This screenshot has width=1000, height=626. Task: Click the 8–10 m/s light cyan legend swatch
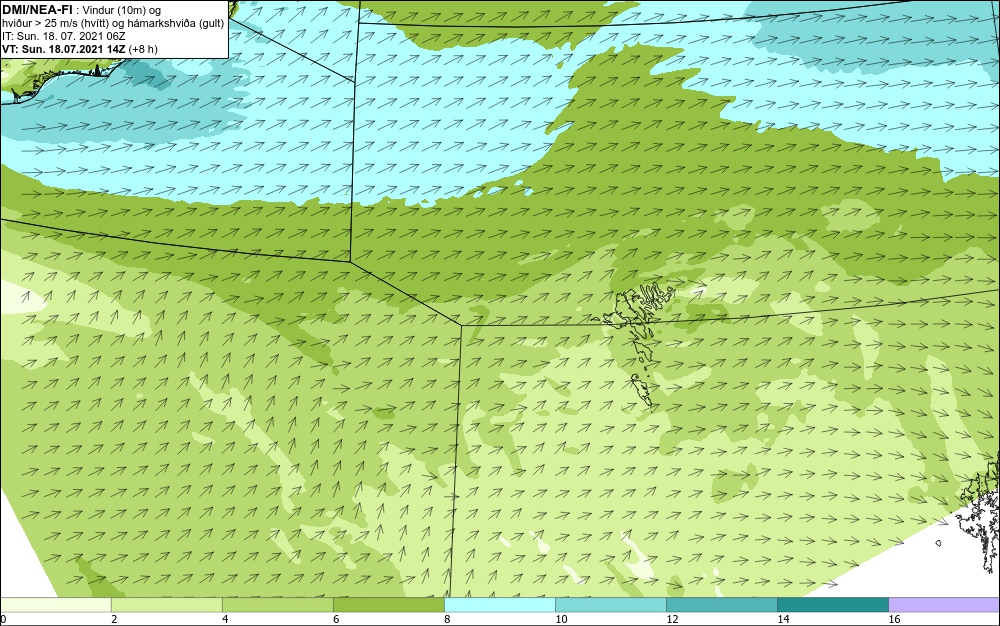pyautogui.click(x=499, y=605)
